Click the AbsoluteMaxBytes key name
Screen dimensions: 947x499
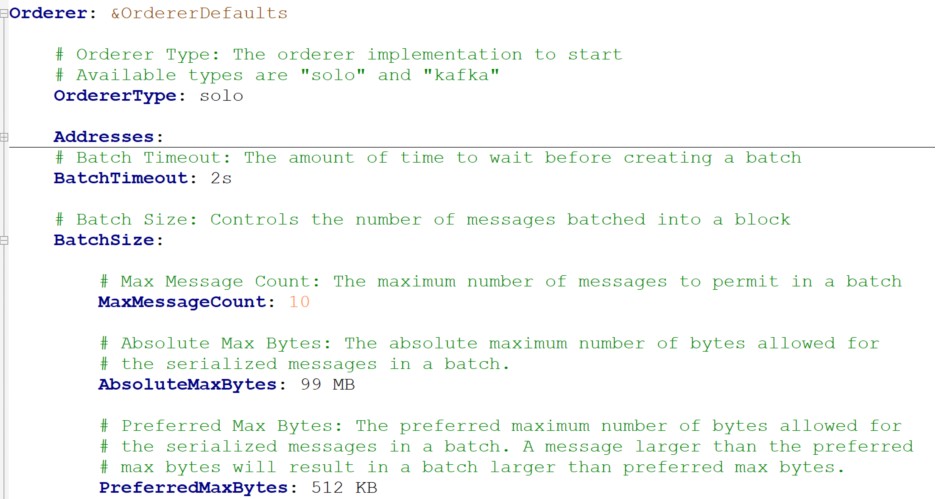pos(187,385)
